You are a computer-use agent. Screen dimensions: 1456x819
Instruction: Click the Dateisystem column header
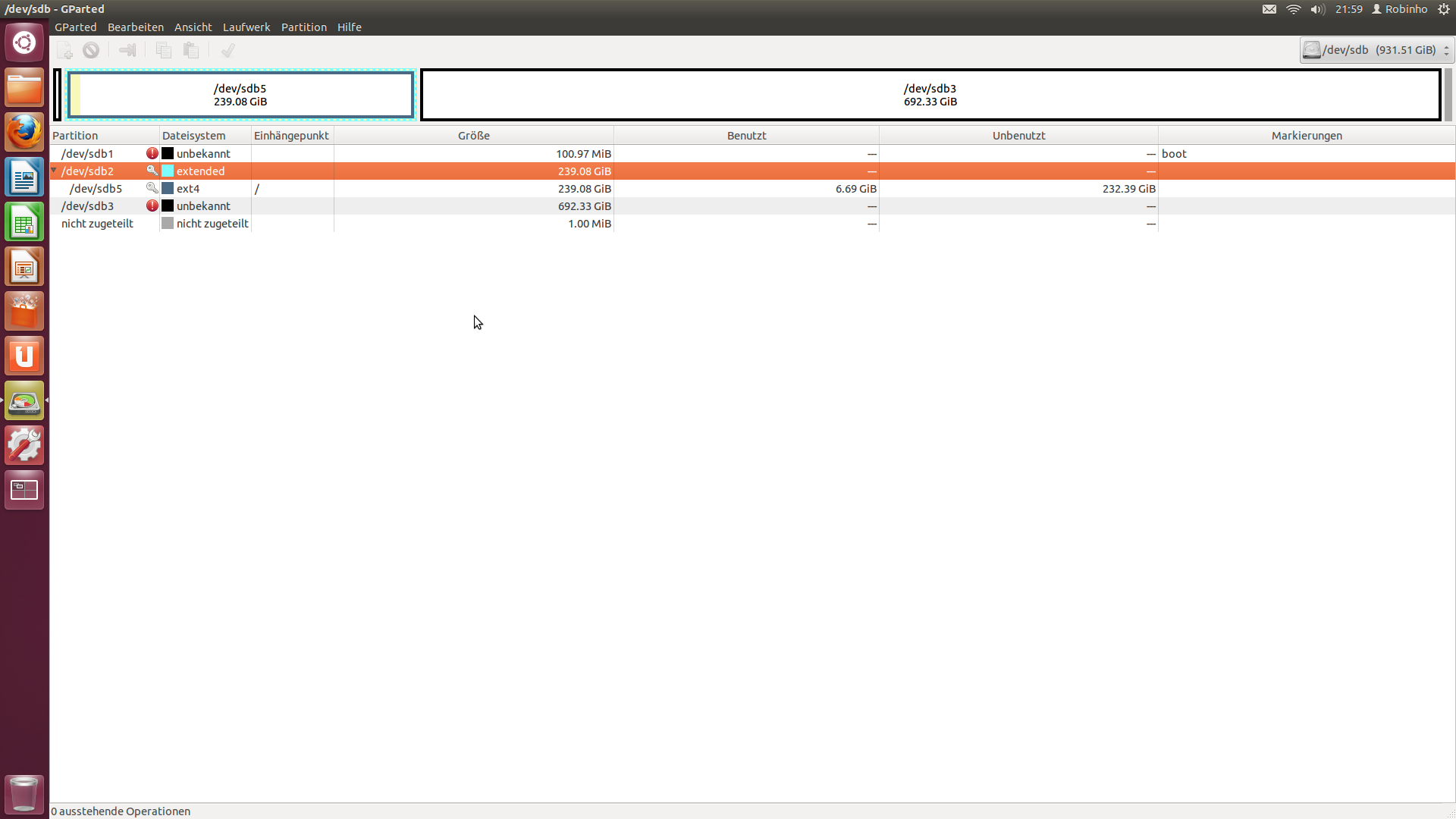[x=194, y=136]
